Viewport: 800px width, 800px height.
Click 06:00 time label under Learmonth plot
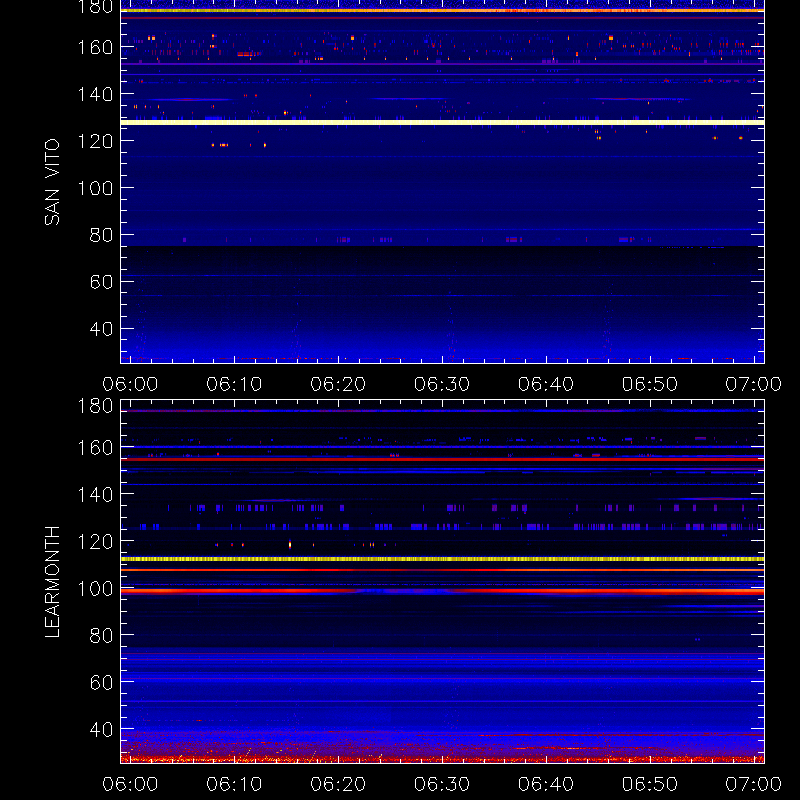(x=130, y=784)
